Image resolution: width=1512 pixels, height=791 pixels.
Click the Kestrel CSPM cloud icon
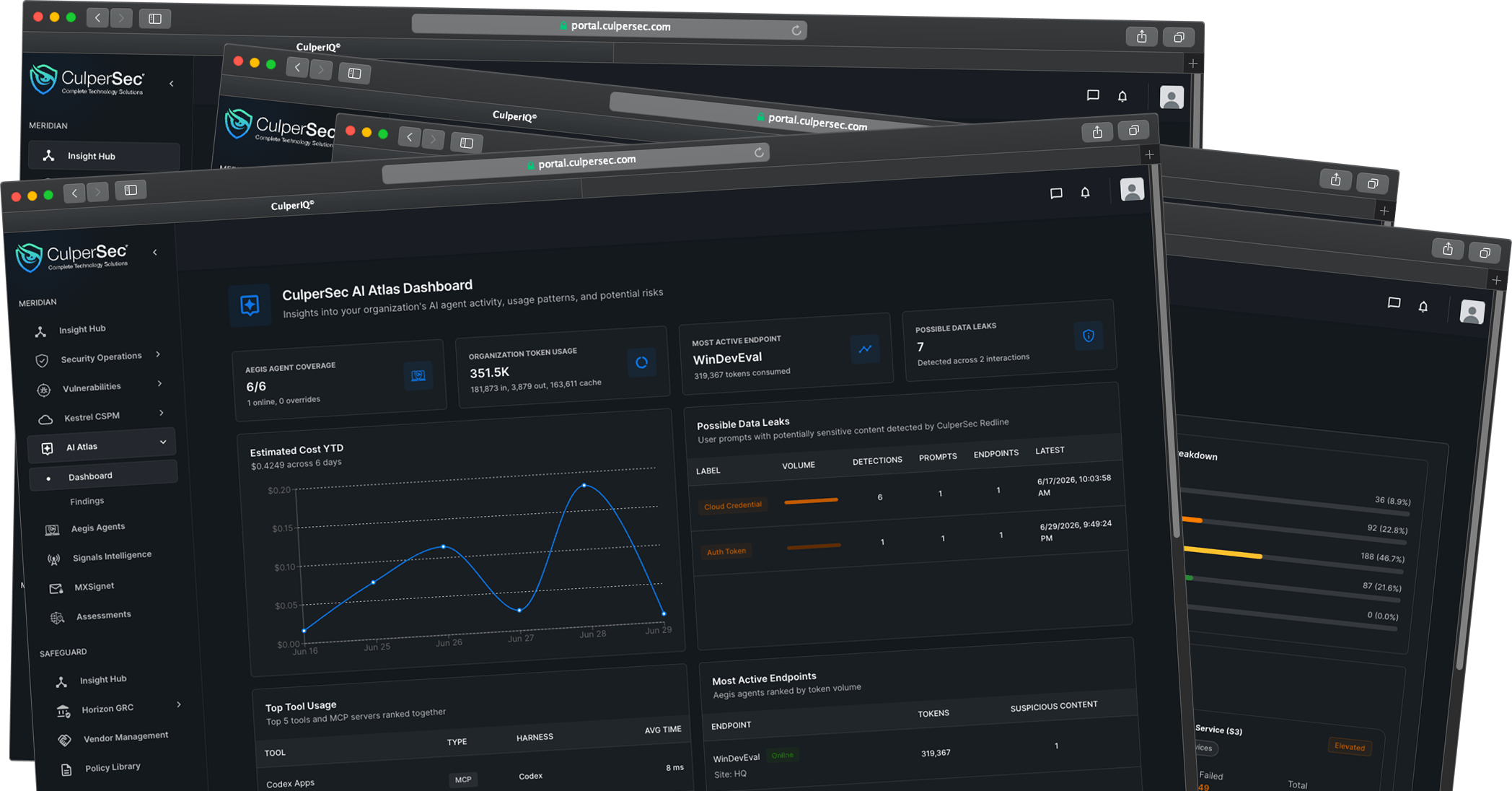[45, 419]
